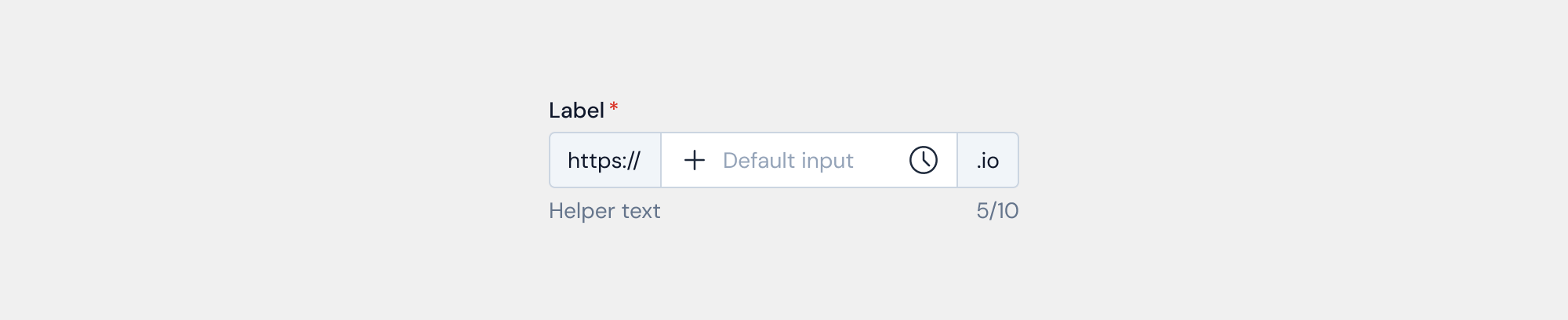Tap the clock symbol left of .io
The image size is (1568, 320).
[x=924, y=161]
